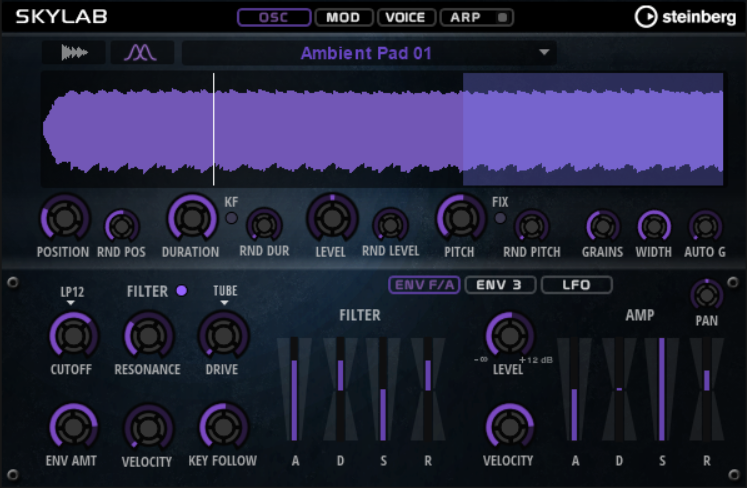Viewport: 747px width, 488px height.
Task: Select the LFO button
Action: [576, 285]
